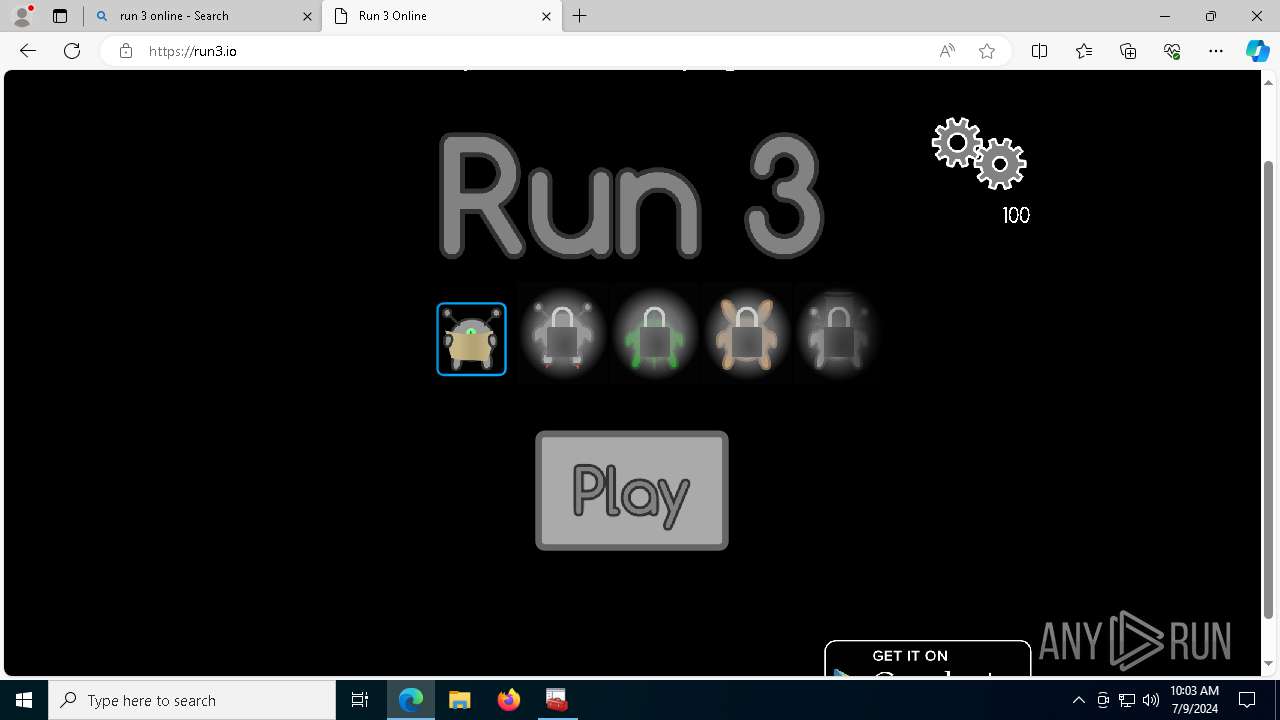View site information lock icon
The image size is (1280, 720).
click(126, 51)
